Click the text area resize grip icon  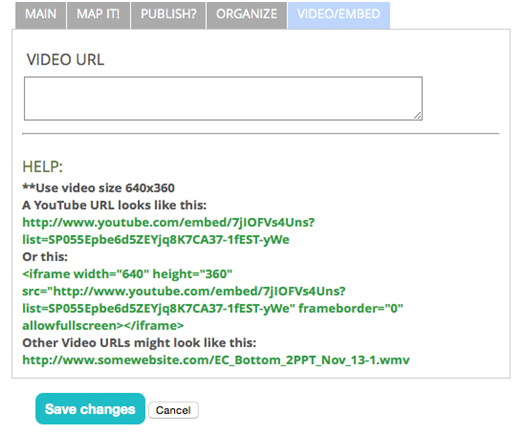click(418, 116)
